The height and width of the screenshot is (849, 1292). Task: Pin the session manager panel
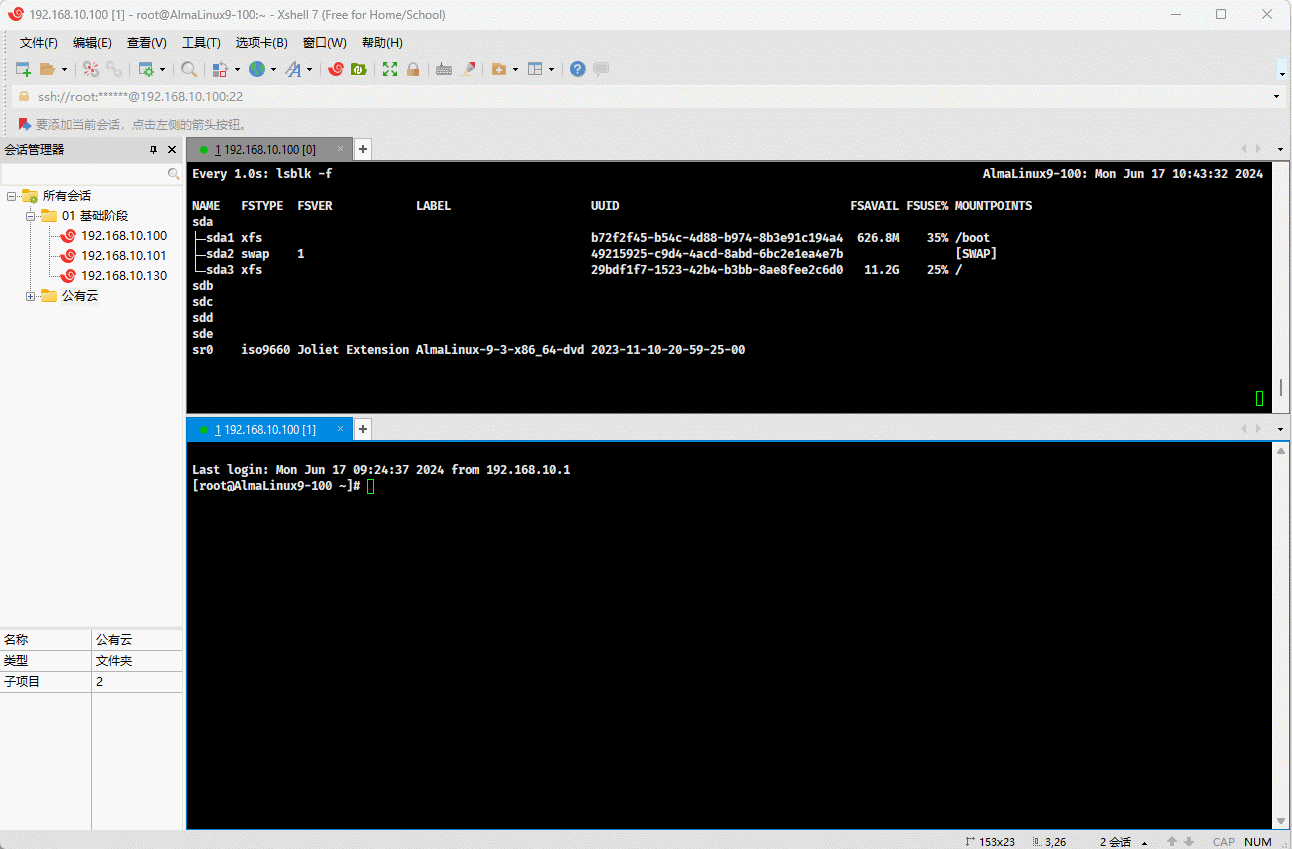[x=153, y=150]
